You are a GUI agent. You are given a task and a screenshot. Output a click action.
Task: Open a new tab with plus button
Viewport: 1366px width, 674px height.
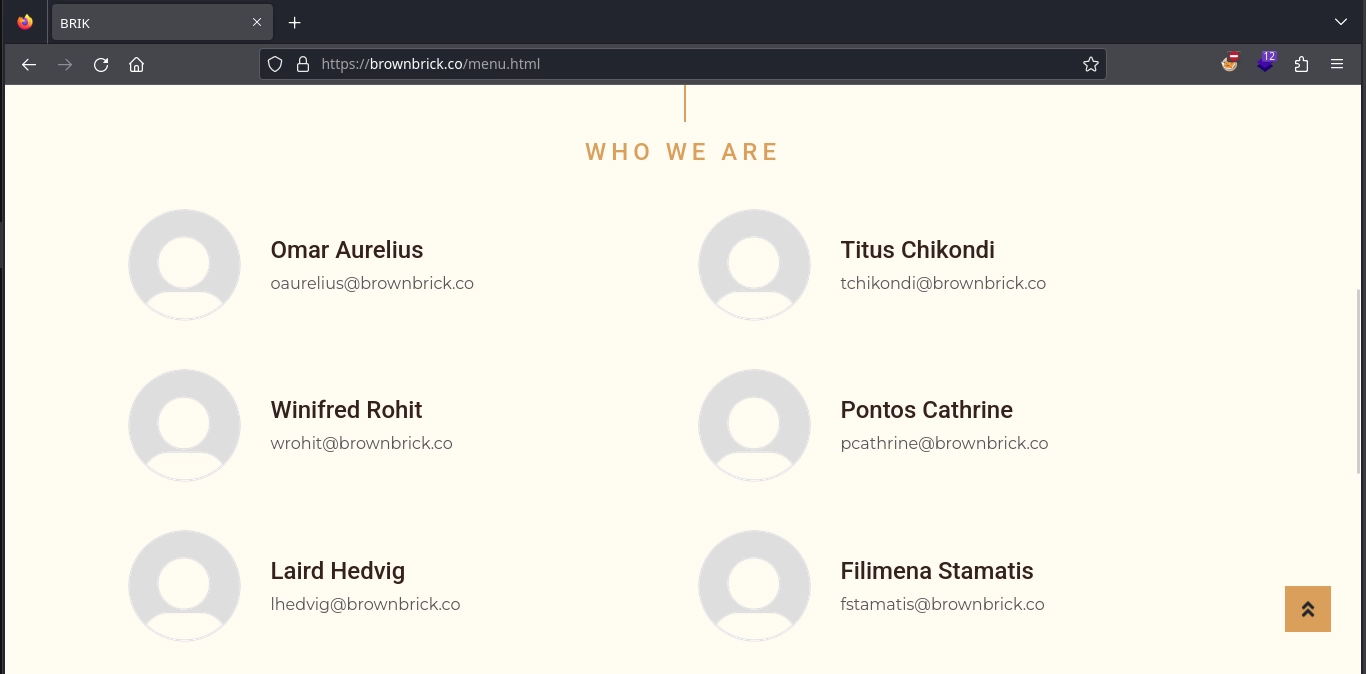[295, 22]
